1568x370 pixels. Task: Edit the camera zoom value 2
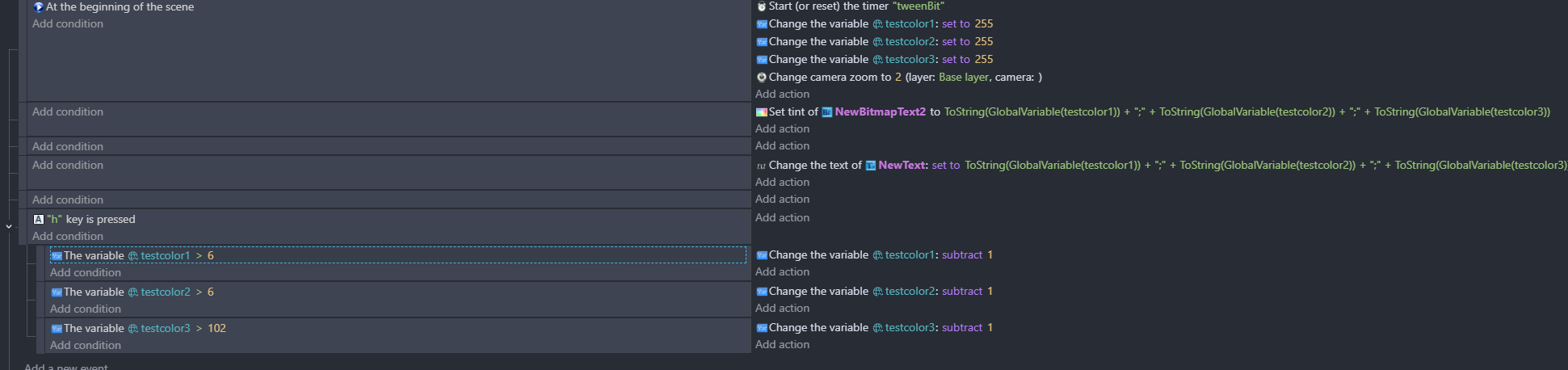[x=898, y=78]
